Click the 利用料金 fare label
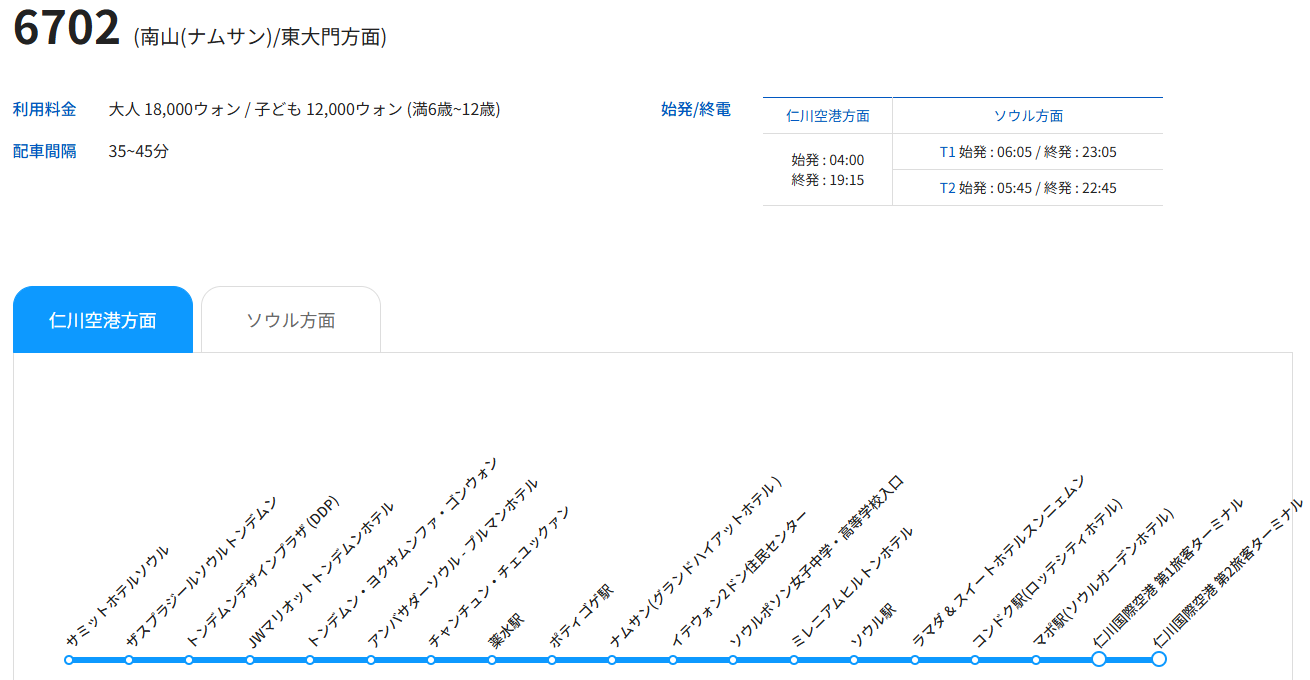Image resolution: width=1310 pixels, height=680 pixels. (44, 109)
